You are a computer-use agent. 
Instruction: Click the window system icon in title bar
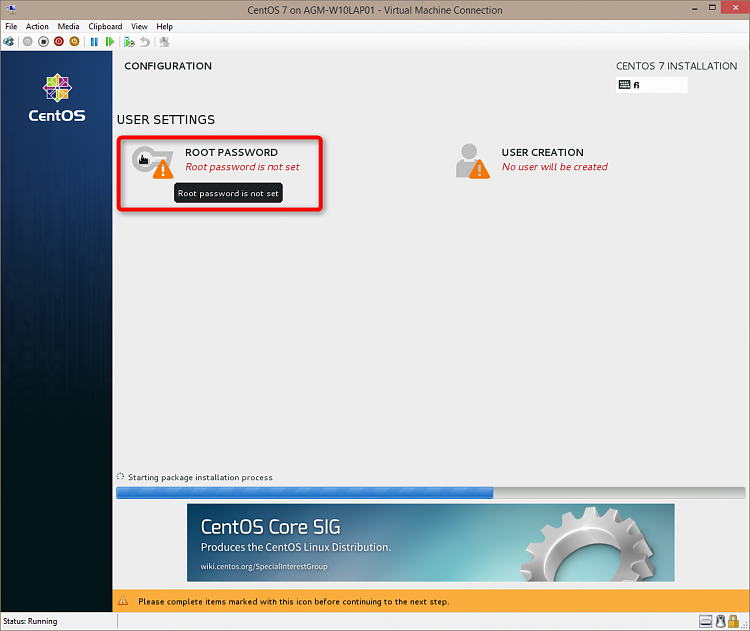tap(11, 9)
